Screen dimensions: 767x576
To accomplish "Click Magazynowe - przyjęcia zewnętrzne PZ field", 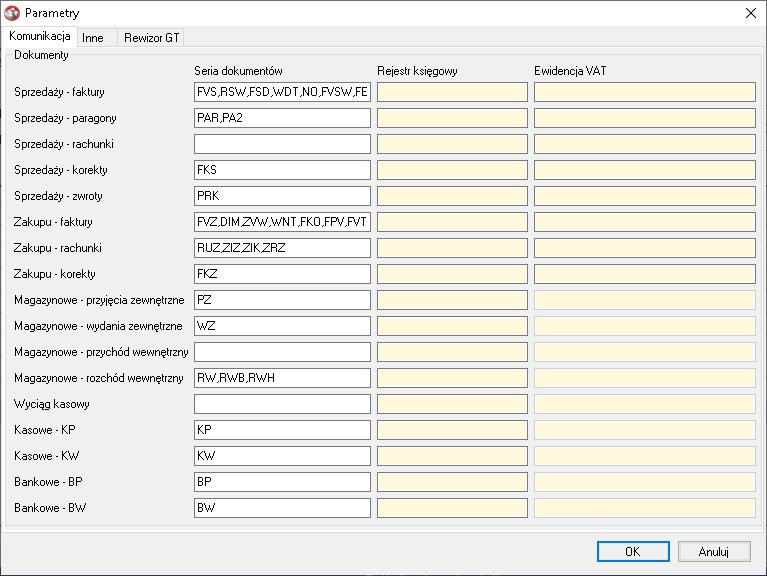I will [282, 300].
